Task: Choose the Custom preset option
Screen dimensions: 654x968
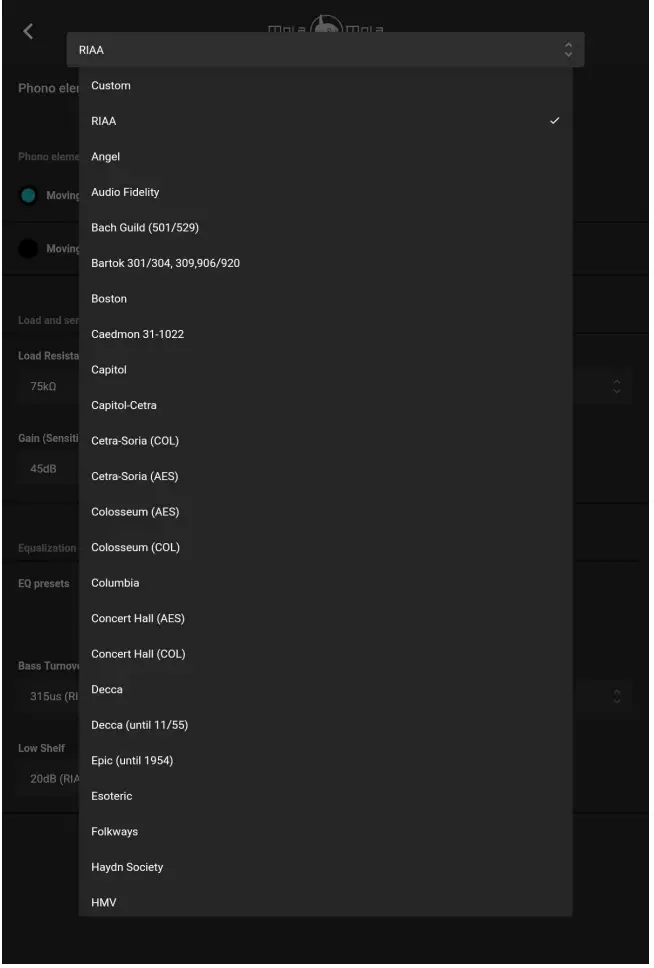Action: [x=111, y=86]
